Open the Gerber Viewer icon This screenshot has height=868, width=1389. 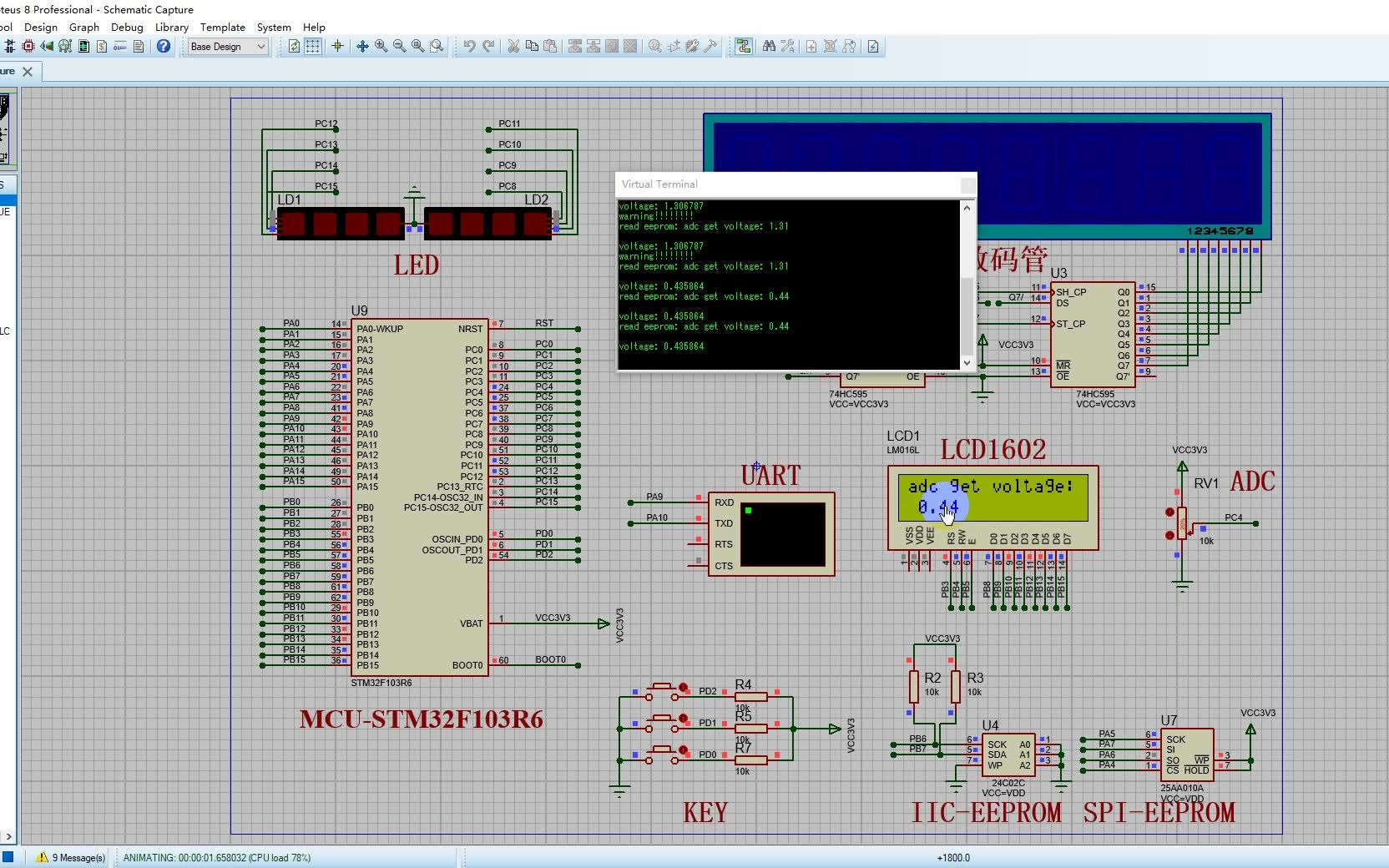pos(65,47)
